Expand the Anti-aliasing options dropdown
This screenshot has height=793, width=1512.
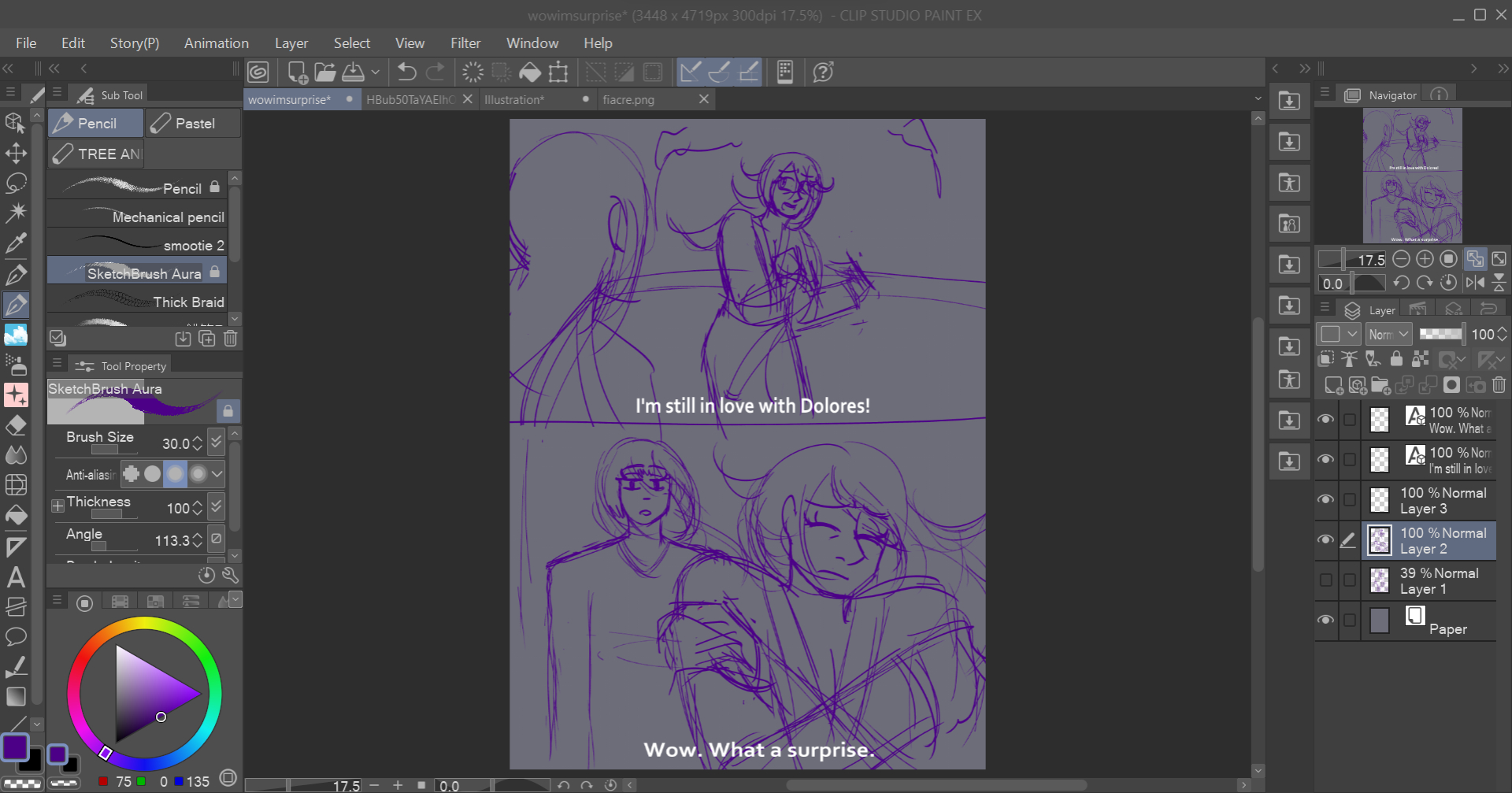pos(217,474)
